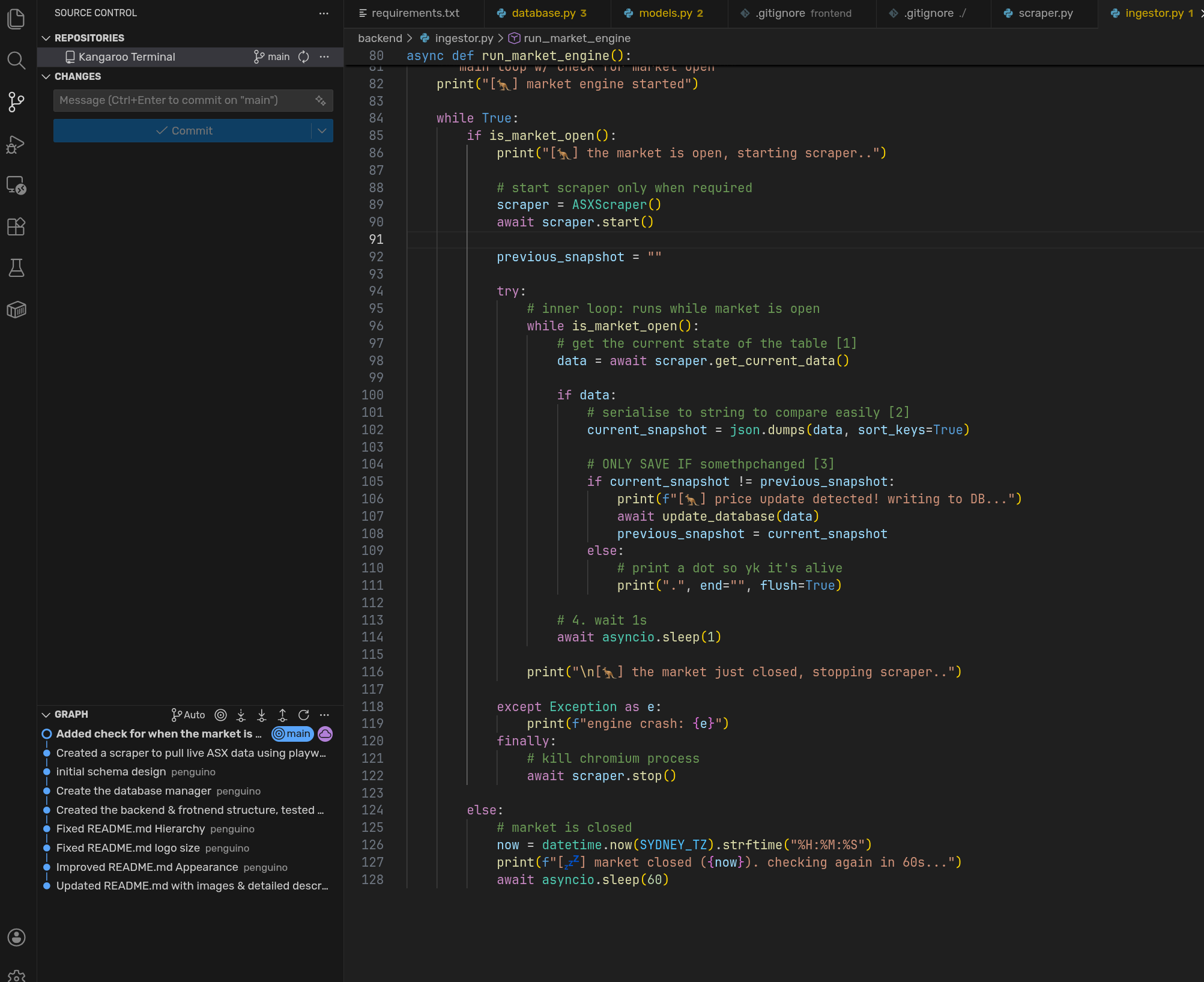Open Commit button dropdown arrow
Image resolution: width=1204 pixels, height=982 pixels.
coord(322,131)
